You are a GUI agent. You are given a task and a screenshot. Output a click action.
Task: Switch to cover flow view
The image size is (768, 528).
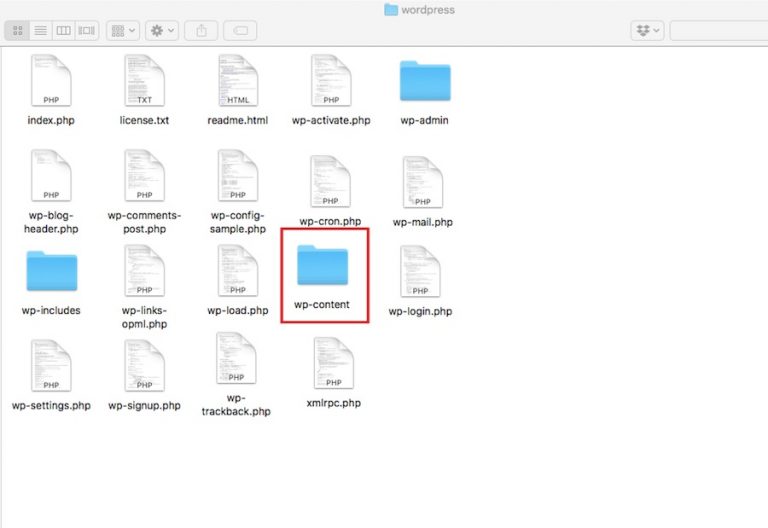(87, 31)
